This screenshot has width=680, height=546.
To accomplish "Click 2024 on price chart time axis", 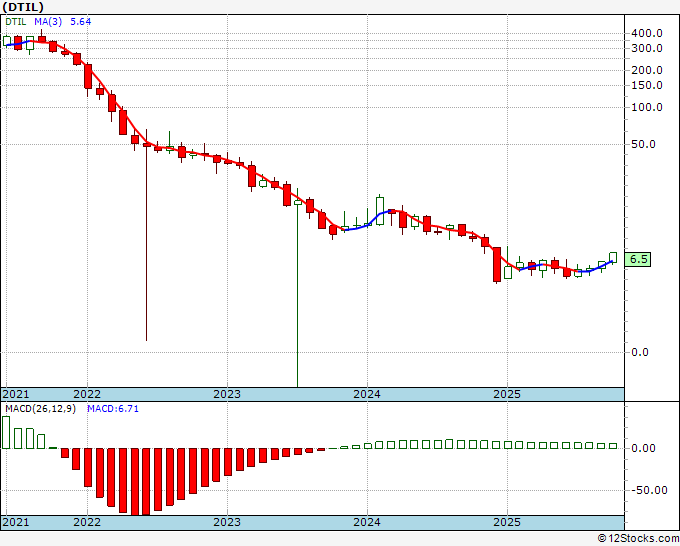I will pyautogui.click(x=367, y=394).
